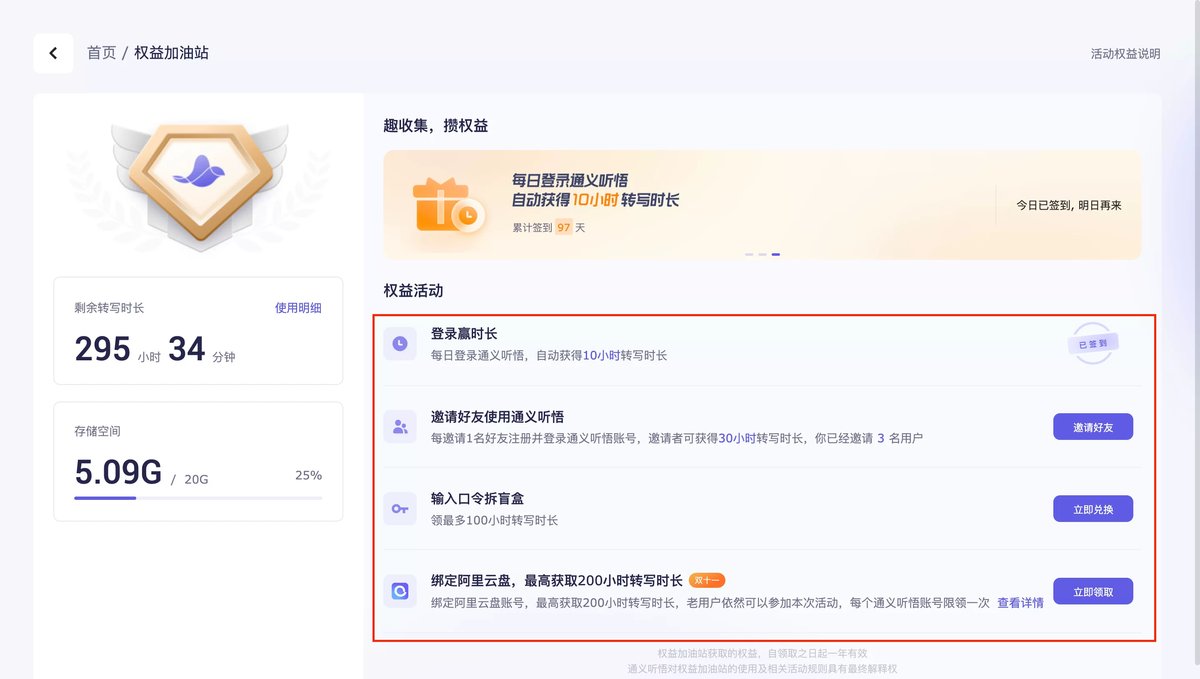Image resolution: width=1200 pixels, height=679 pixels.
Task: Click the storage usage progress bar
Action: click(198, 497)
